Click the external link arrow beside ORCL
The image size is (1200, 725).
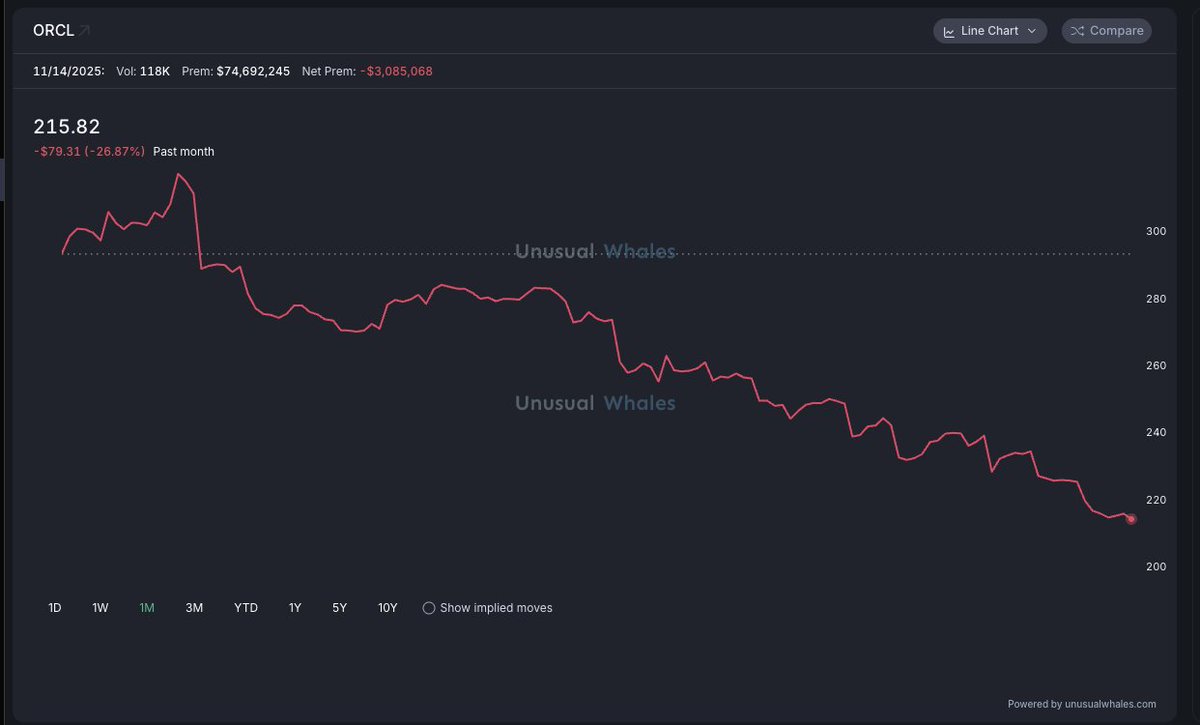tap(85, 31)
